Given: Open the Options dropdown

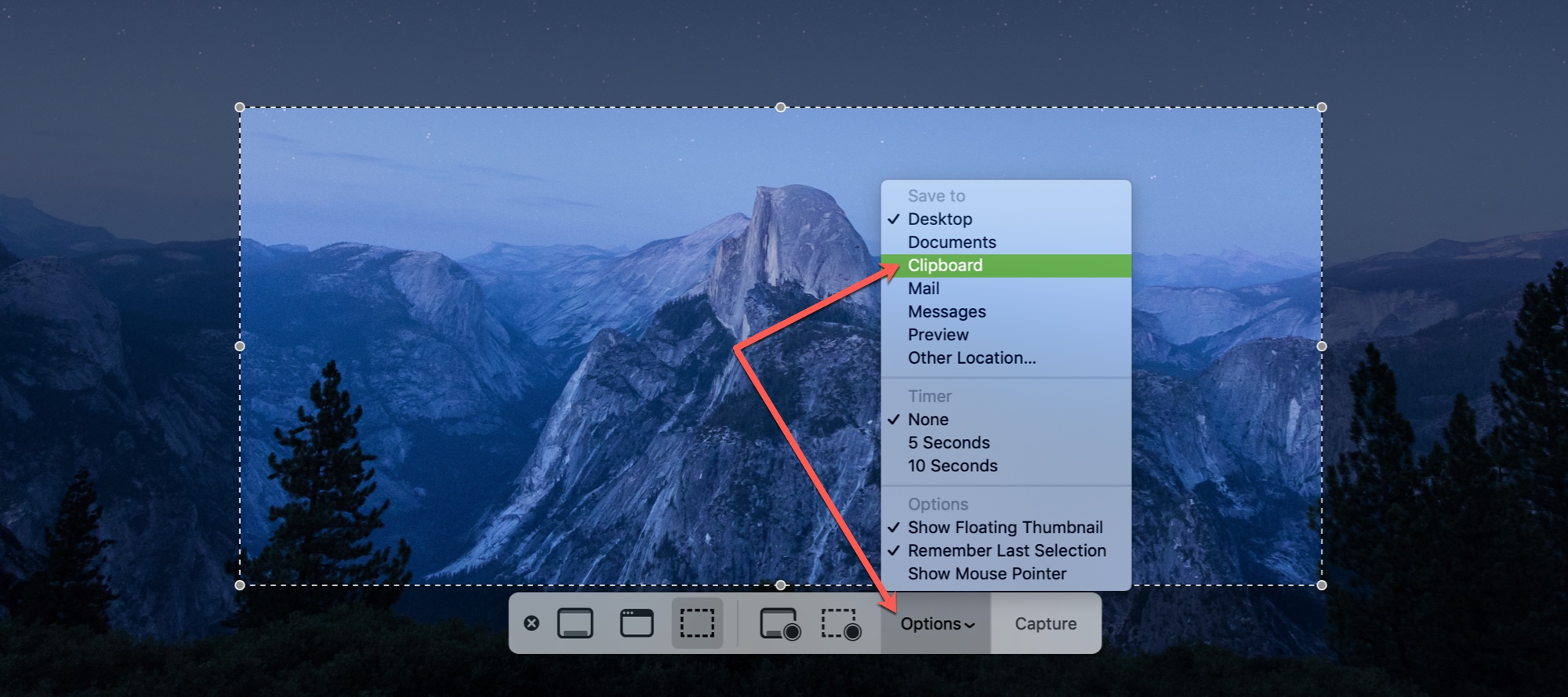Looking at the screenshot, I should [937, 623].
